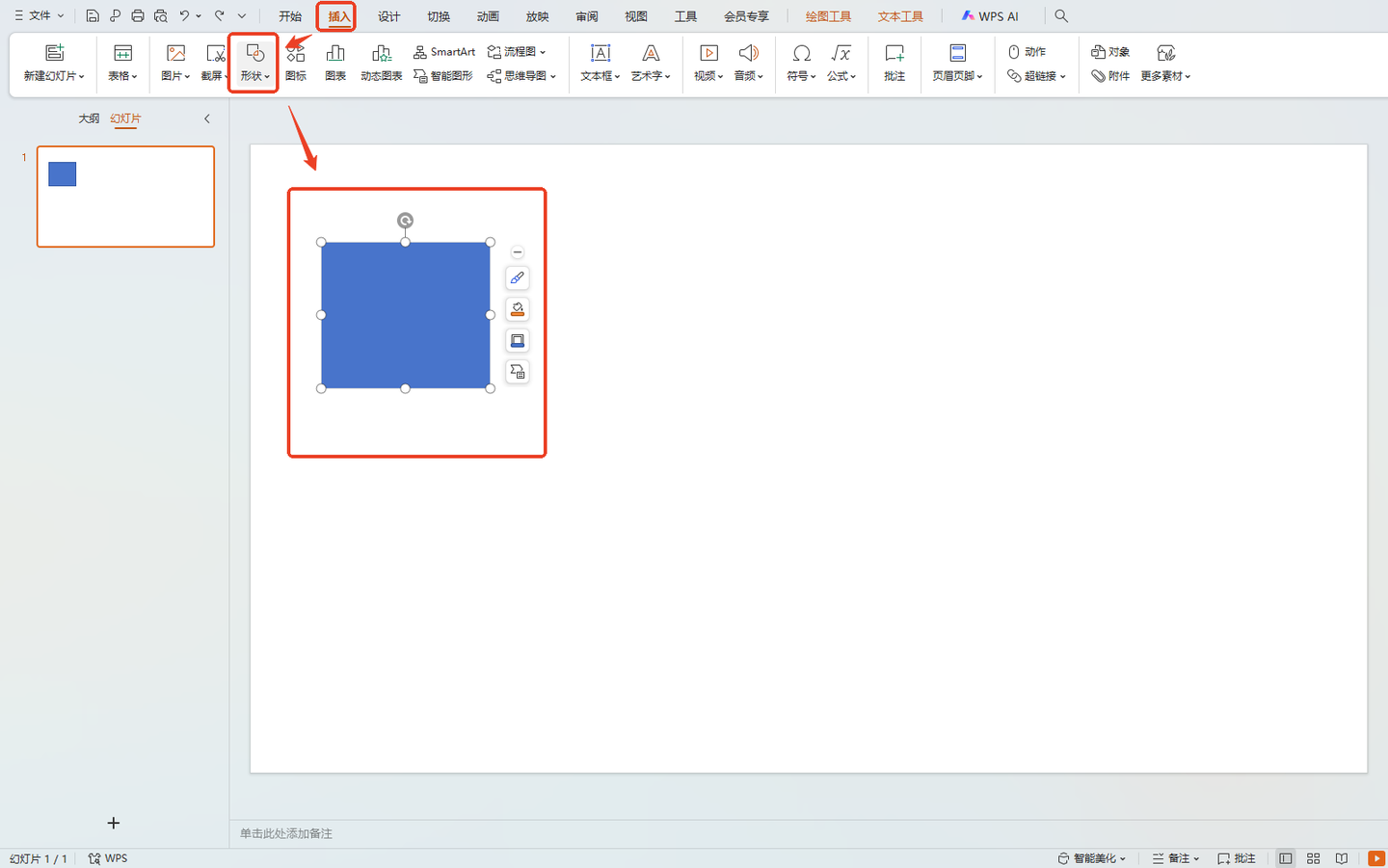The width and height of the screenshot is (1388, 868).
Task: Switch to normal view in status bar
Action: coord(1286,858)
